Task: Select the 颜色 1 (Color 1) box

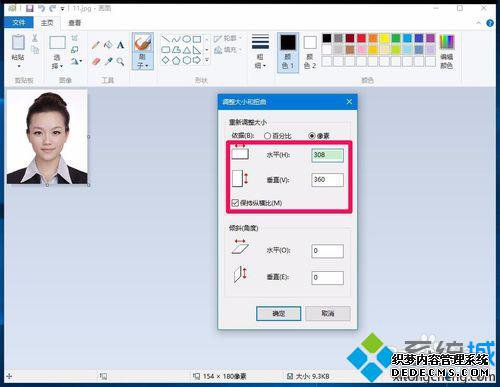Action: pyautogui.click(x=288, y=52)
